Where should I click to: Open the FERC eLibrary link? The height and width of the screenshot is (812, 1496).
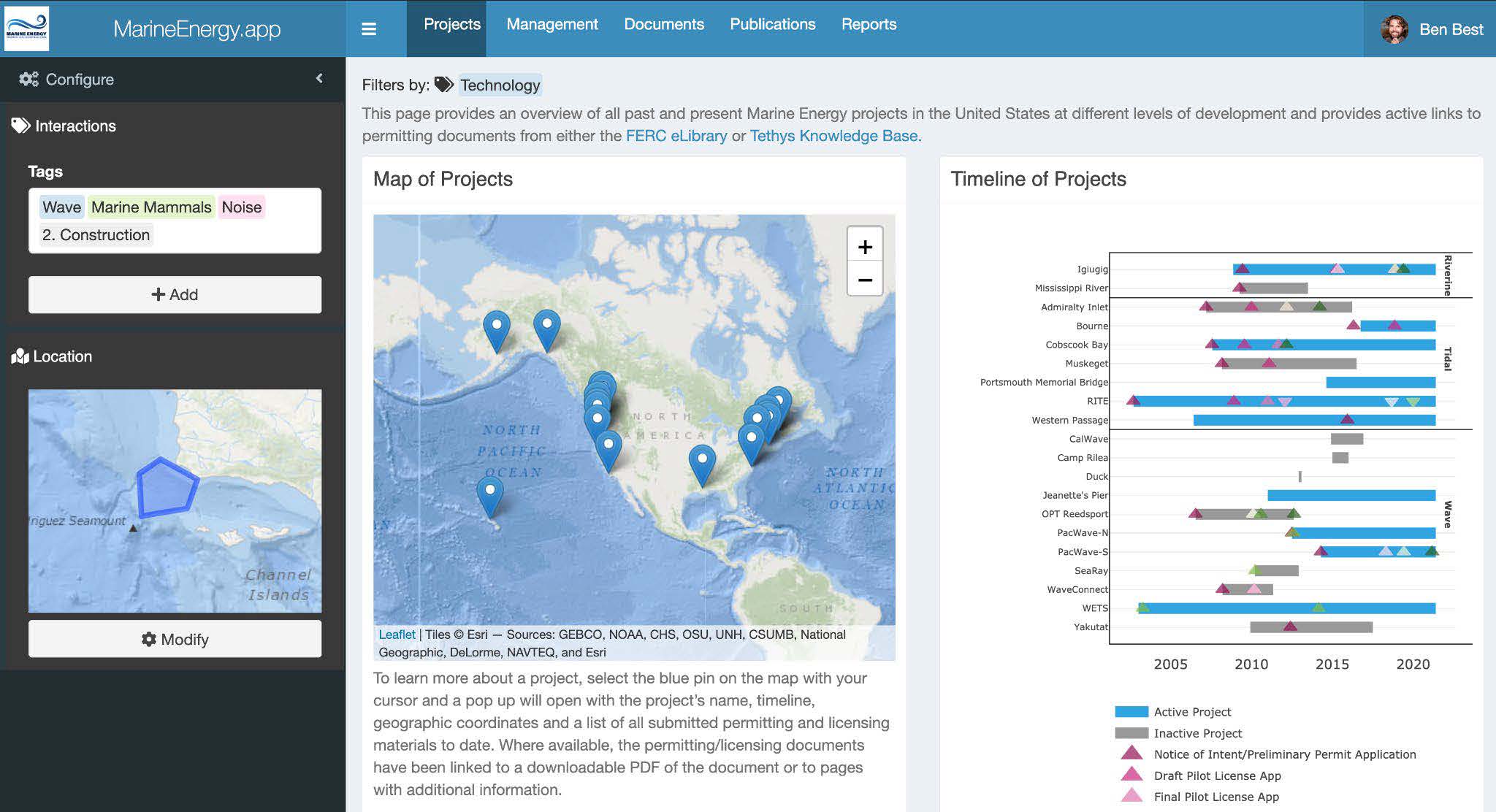[x=676, y=136]
